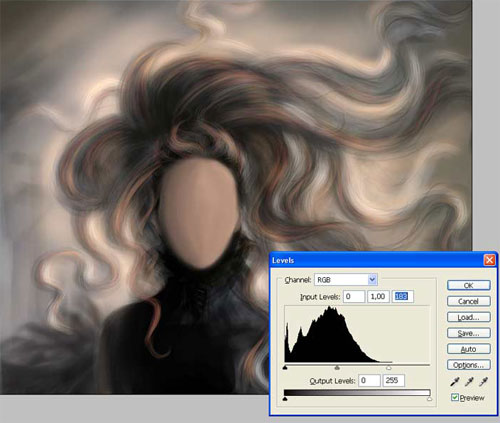Click the input shadow field showing 0
500x423 pixels.
click(354, 296)
